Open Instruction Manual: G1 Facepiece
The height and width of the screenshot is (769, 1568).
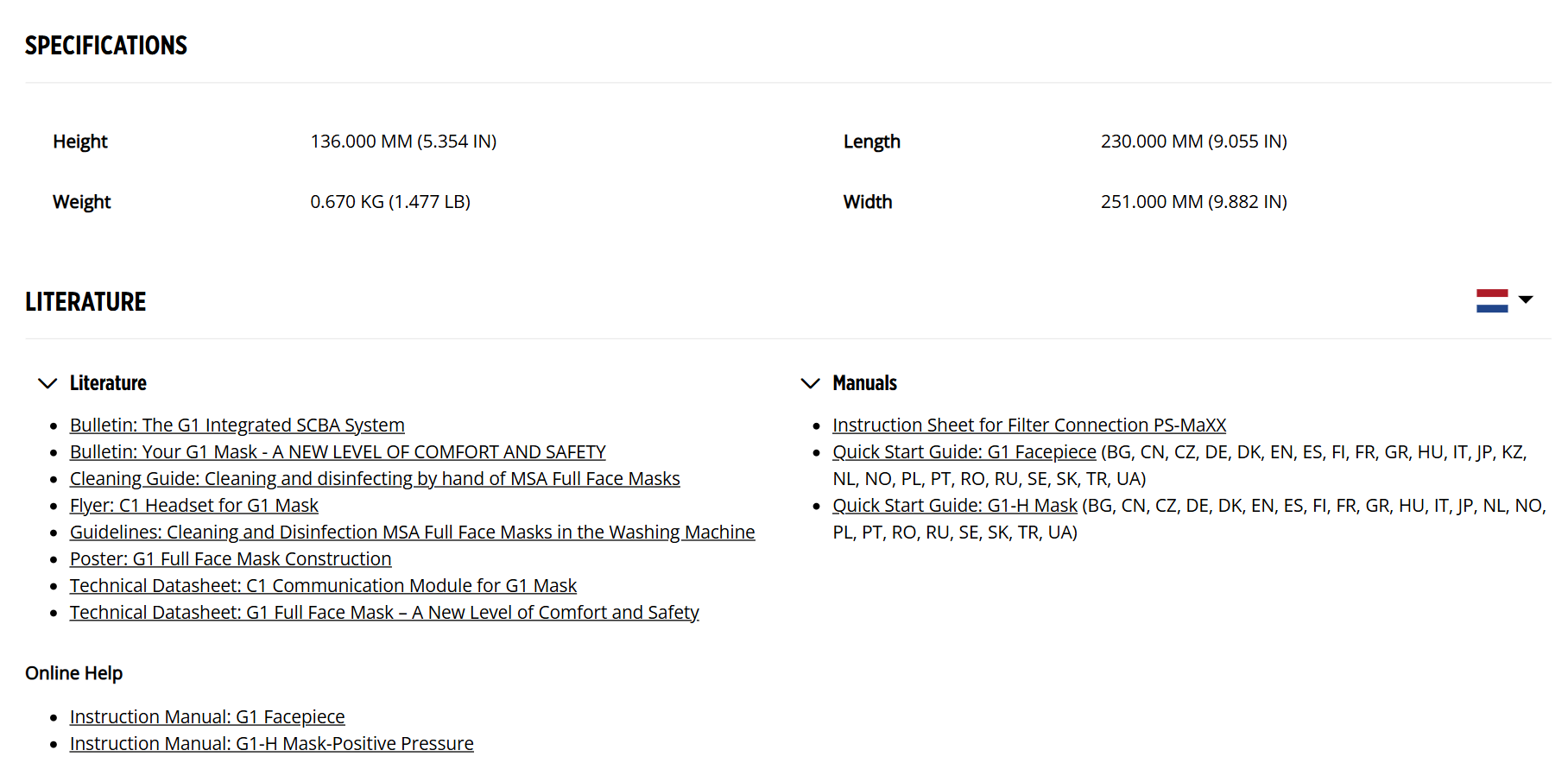coord(207,717)
